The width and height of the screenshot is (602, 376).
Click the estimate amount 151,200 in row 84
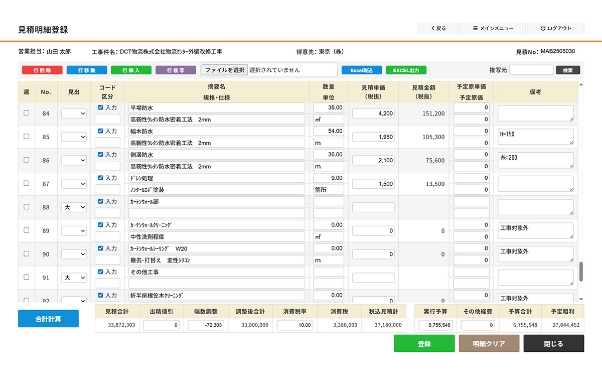[x=433, y=113]
